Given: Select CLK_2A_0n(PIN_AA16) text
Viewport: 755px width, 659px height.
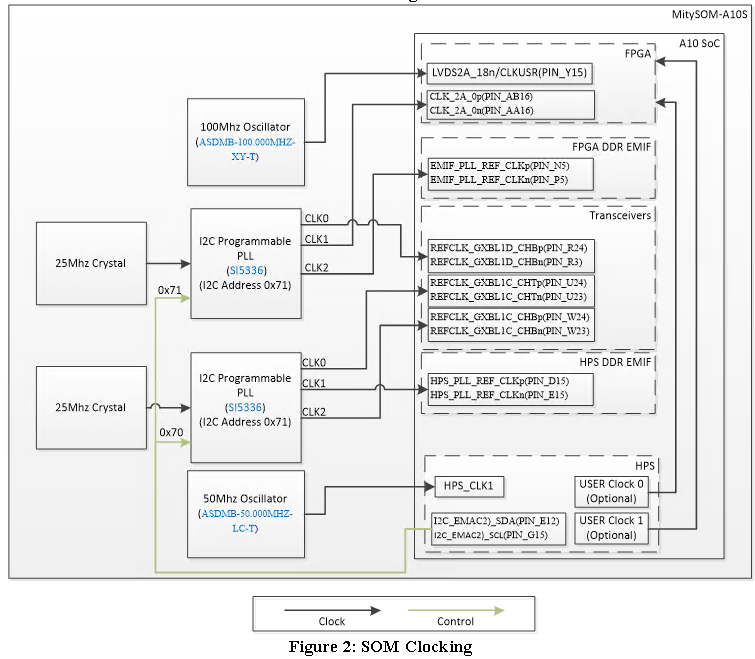Looking at the screenshot, I should [x=482, y=111].
